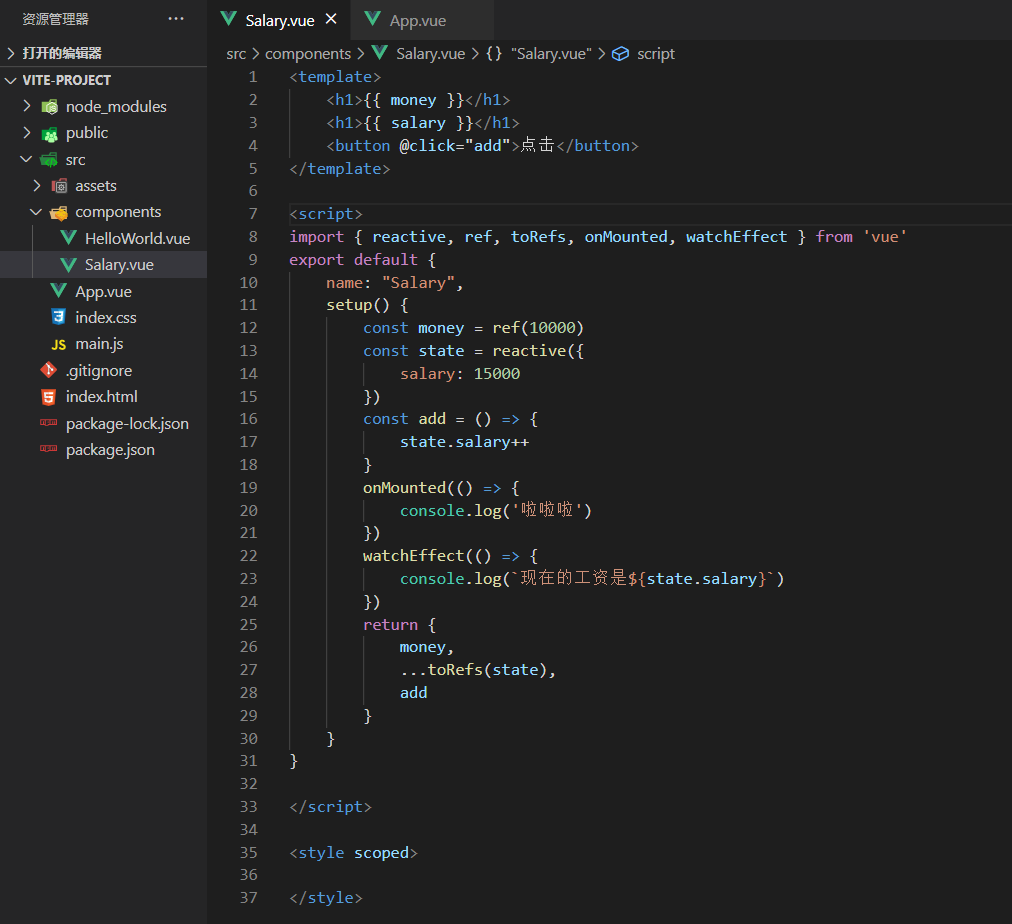The image size is (1012, 924).
Task: Open components from the breadcrumb path
Action: coord(308,53)
